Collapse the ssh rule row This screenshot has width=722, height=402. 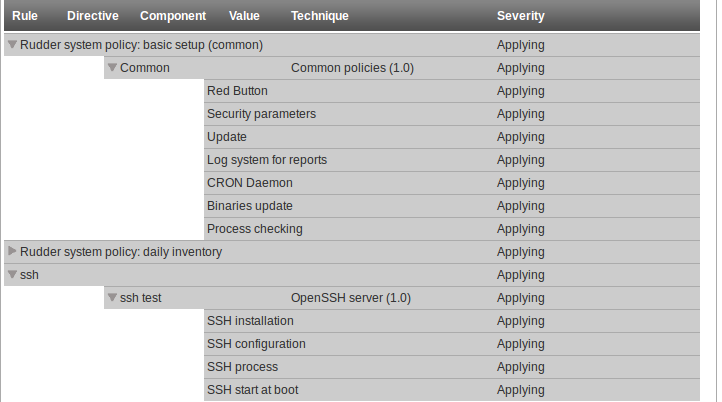point(12,275)
